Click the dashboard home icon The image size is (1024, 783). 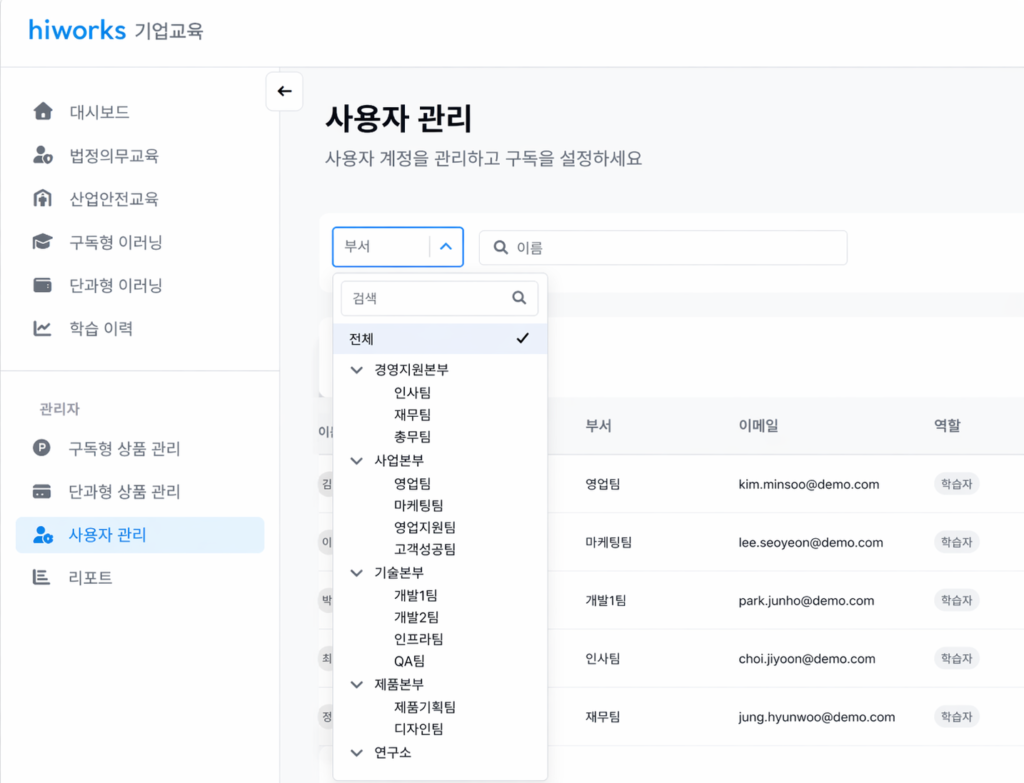(x=42, y=112)
